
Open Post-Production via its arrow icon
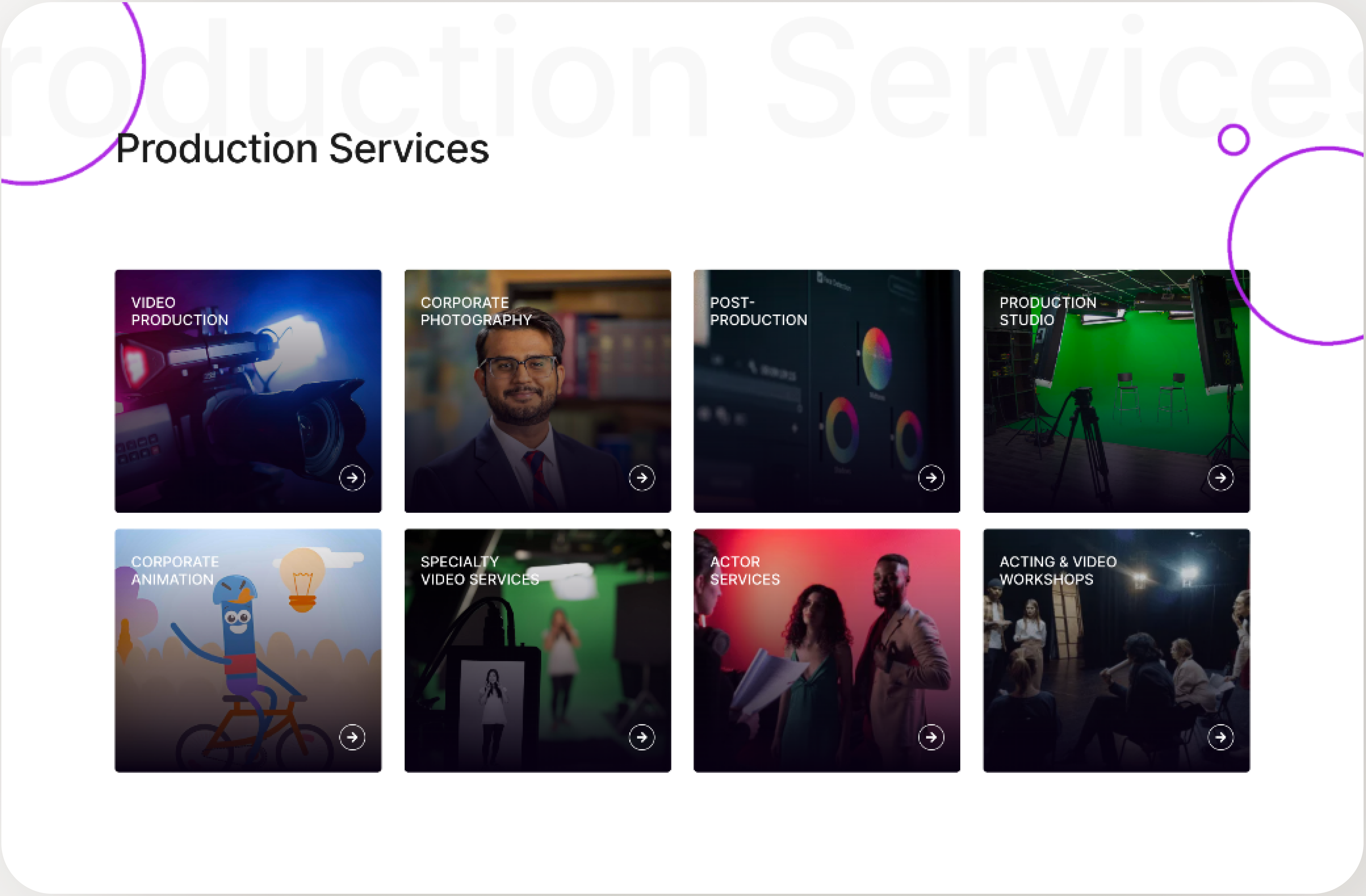[x=931, y=478]
